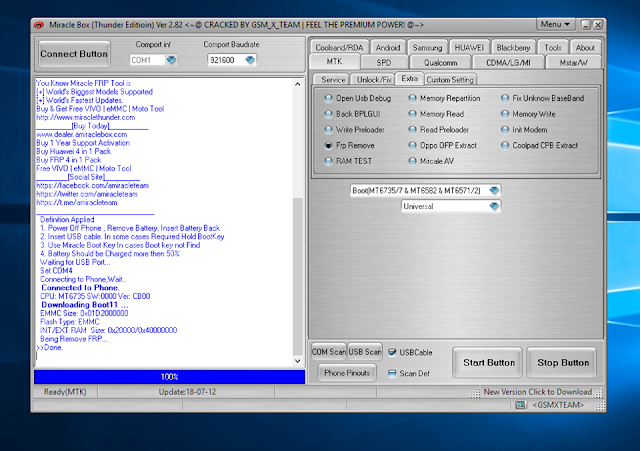Switch to the Qualcomm tab
Viewport: 640px width, 451px height.
[x=440, y=62]
